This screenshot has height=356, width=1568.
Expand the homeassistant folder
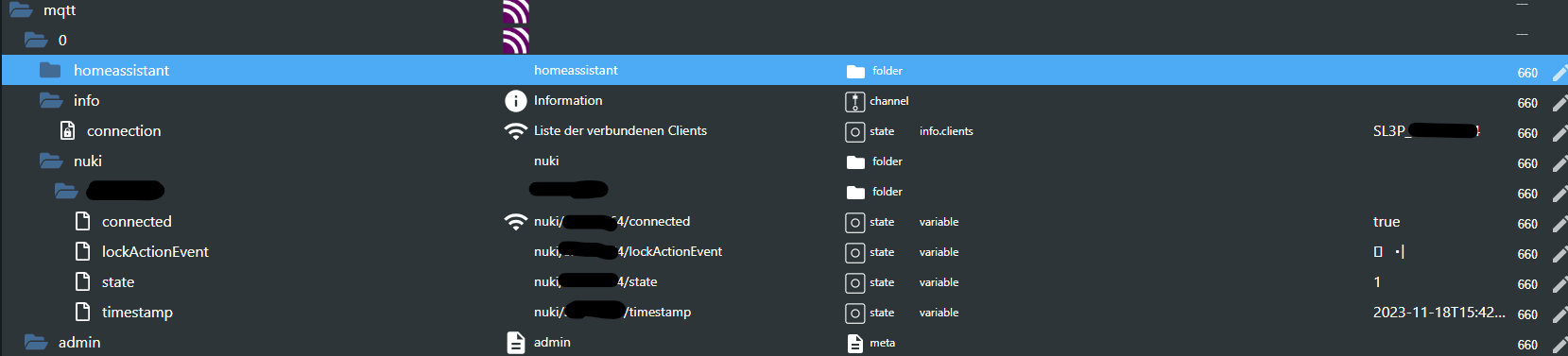50,70
